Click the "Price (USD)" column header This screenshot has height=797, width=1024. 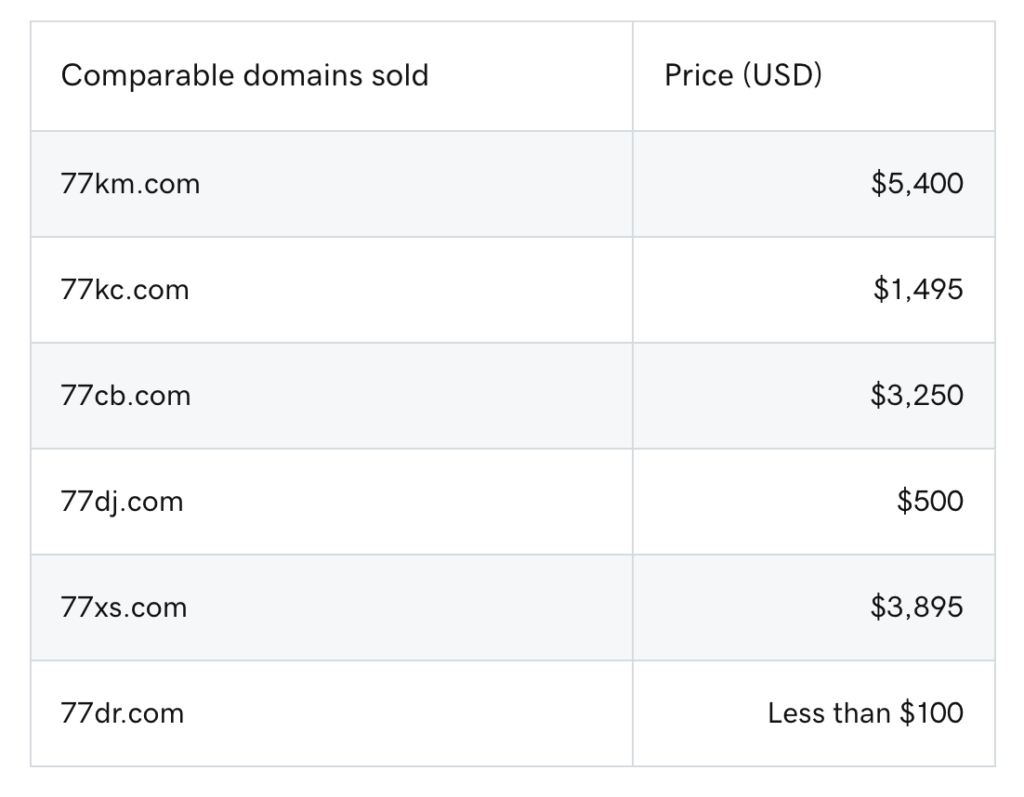tap(742, 76)
